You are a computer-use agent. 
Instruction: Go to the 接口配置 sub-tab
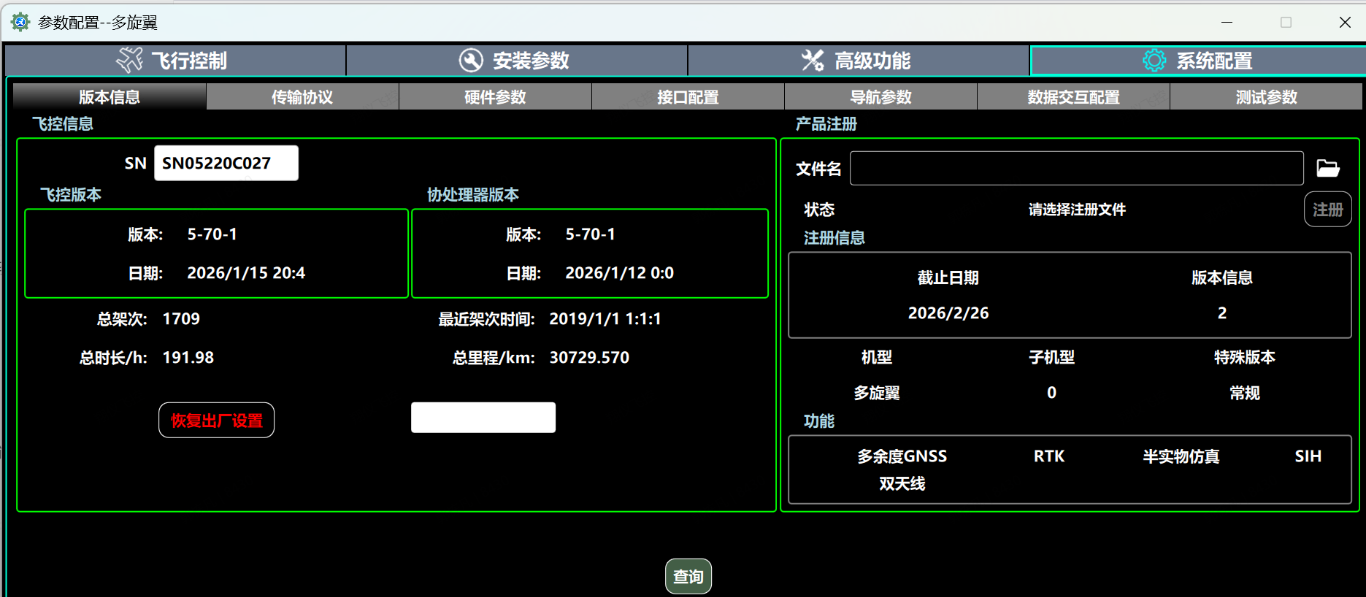(x=688, y=97)
